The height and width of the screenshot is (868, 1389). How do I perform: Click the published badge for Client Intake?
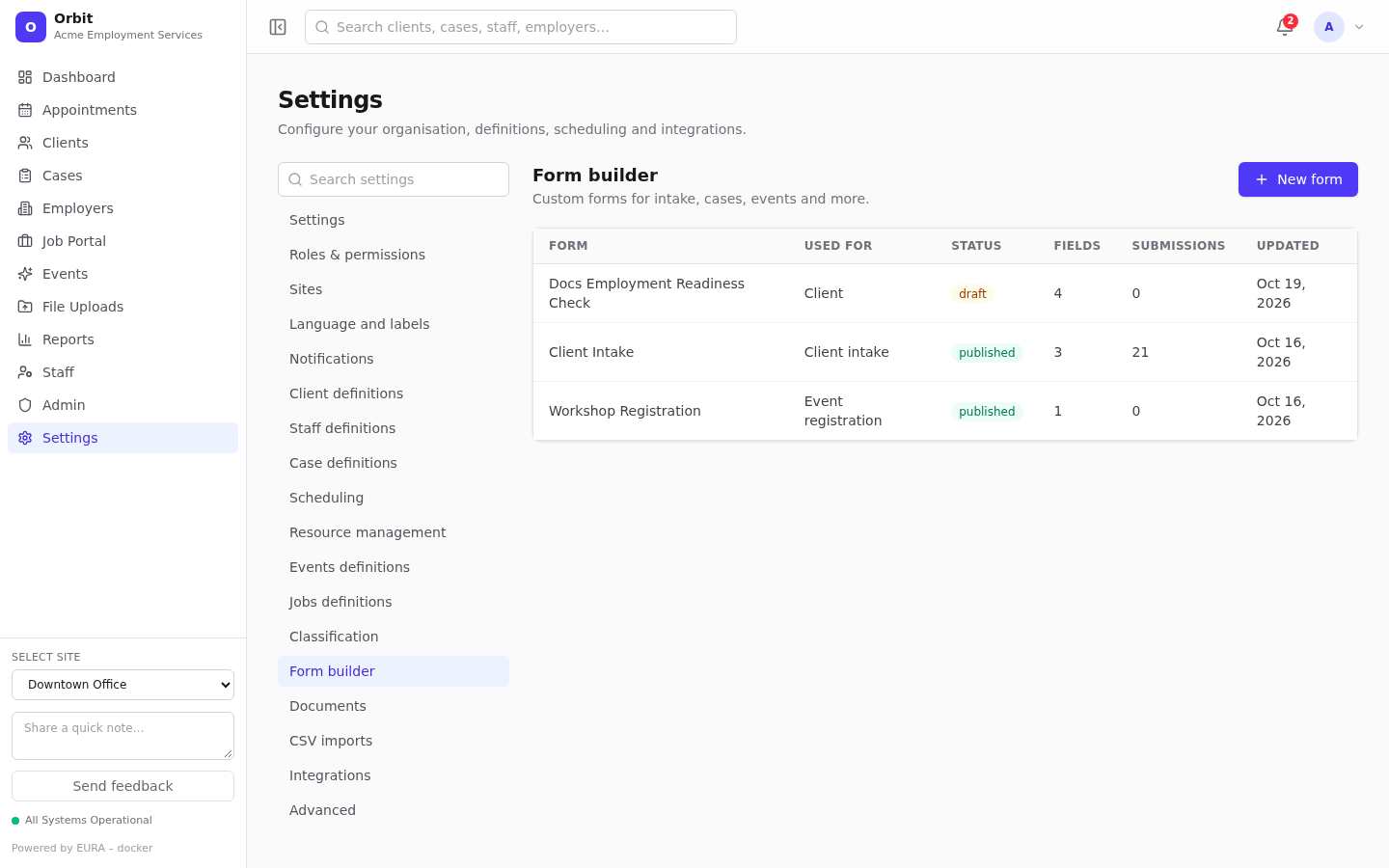(x=987, y=353)
